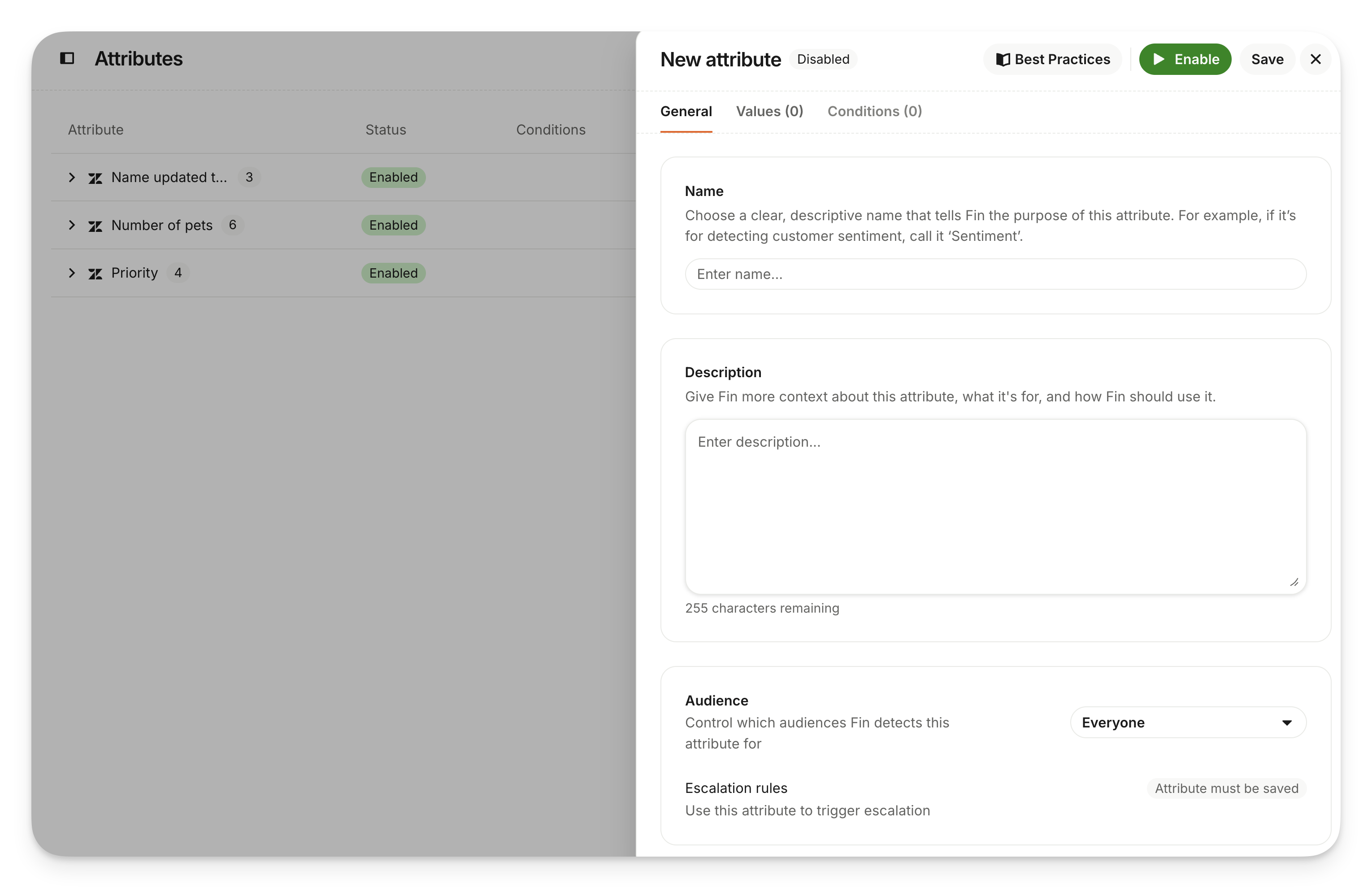
Task: Click the book icon in Best Practices
Action: click(1003, 59)
